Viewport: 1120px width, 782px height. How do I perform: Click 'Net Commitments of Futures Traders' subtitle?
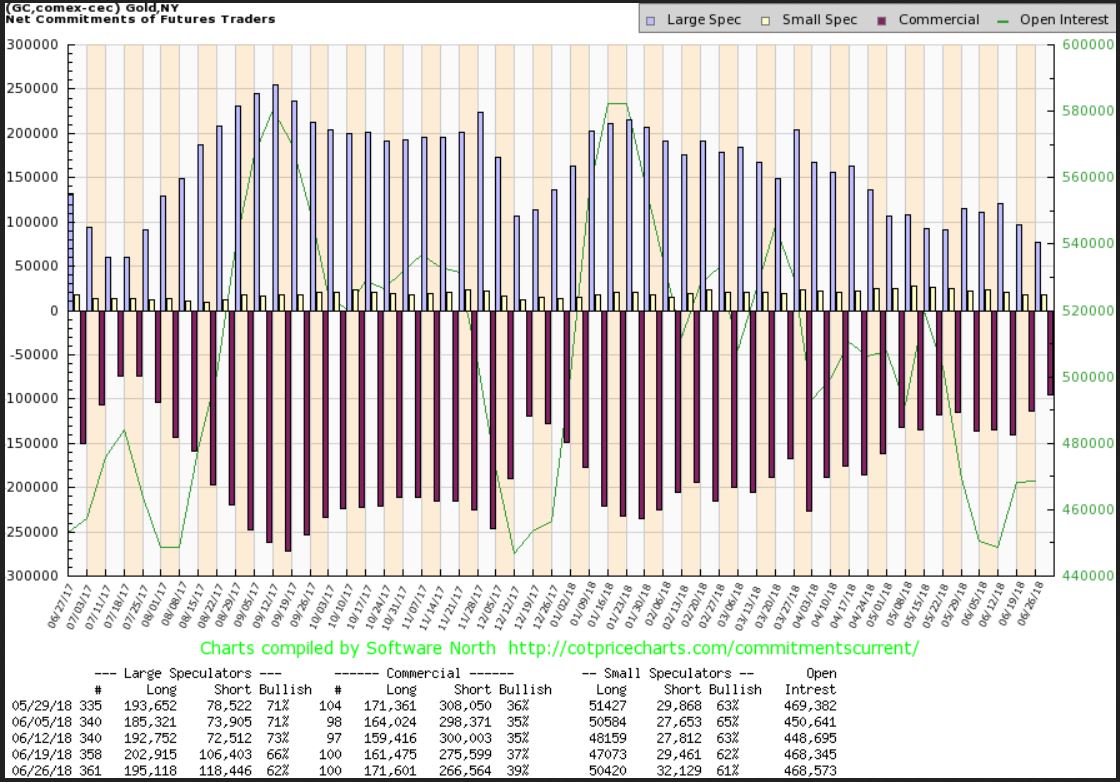(140, 19)
